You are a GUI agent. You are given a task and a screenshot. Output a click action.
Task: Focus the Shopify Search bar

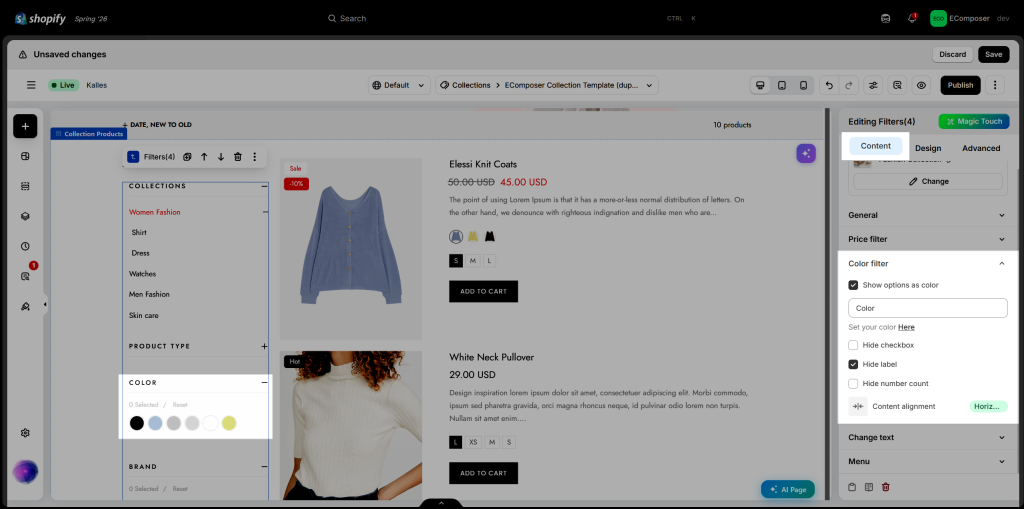[511, 18]
